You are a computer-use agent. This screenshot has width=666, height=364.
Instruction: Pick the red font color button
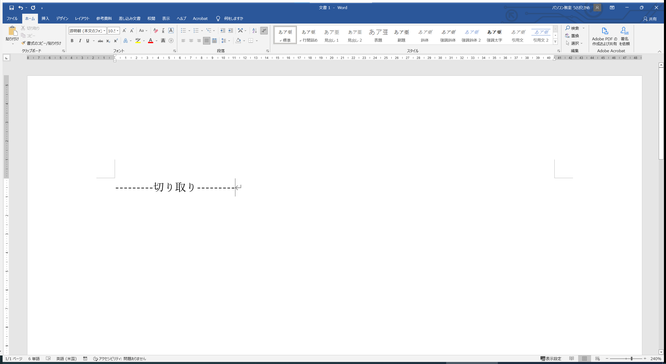[x=150, y=41]
